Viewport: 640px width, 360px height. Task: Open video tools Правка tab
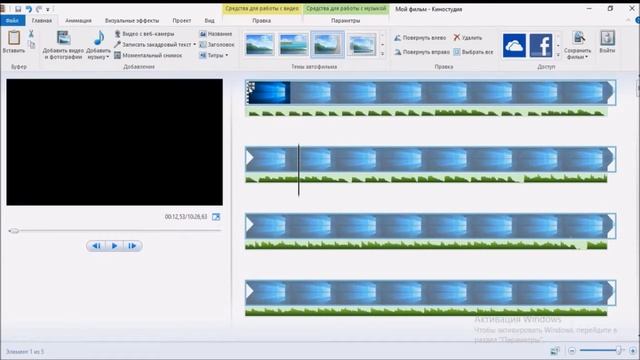coord(261,20)
